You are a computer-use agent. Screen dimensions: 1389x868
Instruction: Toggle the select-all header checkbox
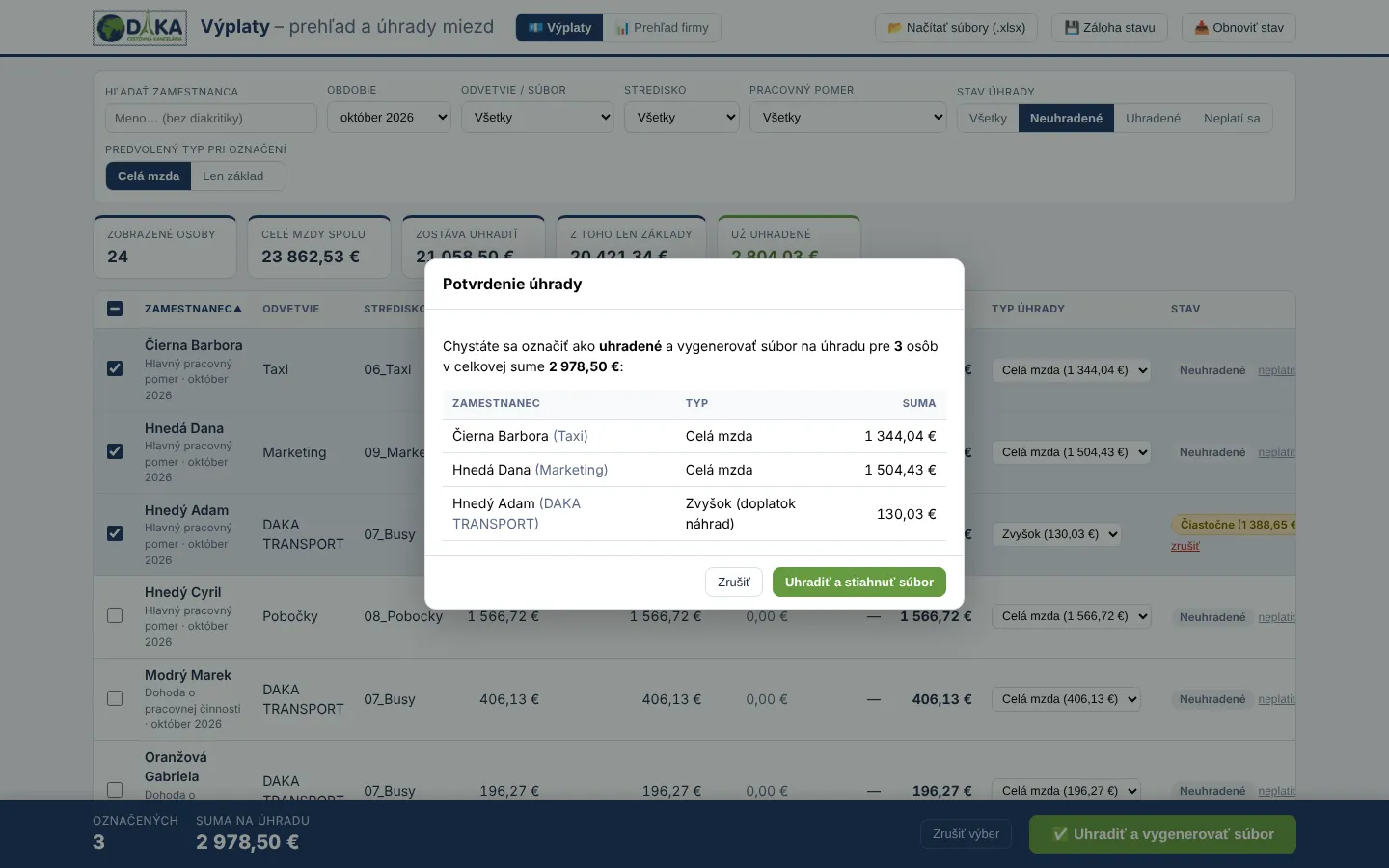coord(115,309)
